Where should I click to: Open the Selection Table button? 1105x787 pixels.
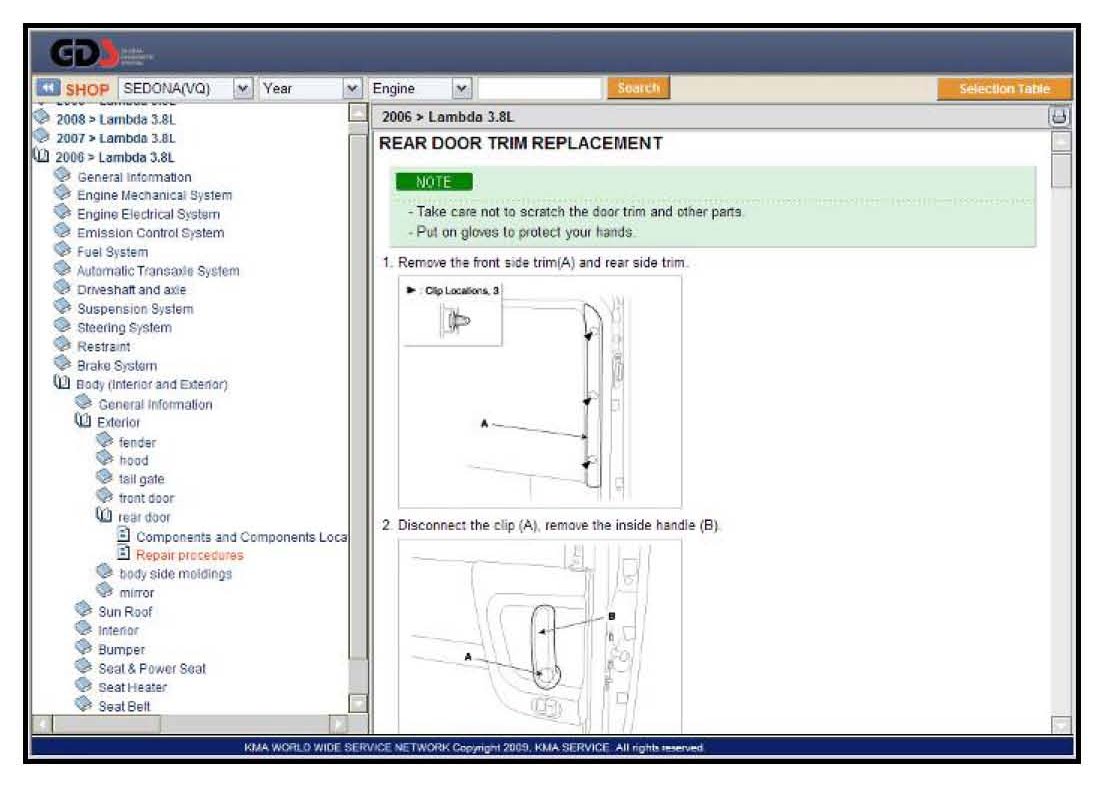1003,89
